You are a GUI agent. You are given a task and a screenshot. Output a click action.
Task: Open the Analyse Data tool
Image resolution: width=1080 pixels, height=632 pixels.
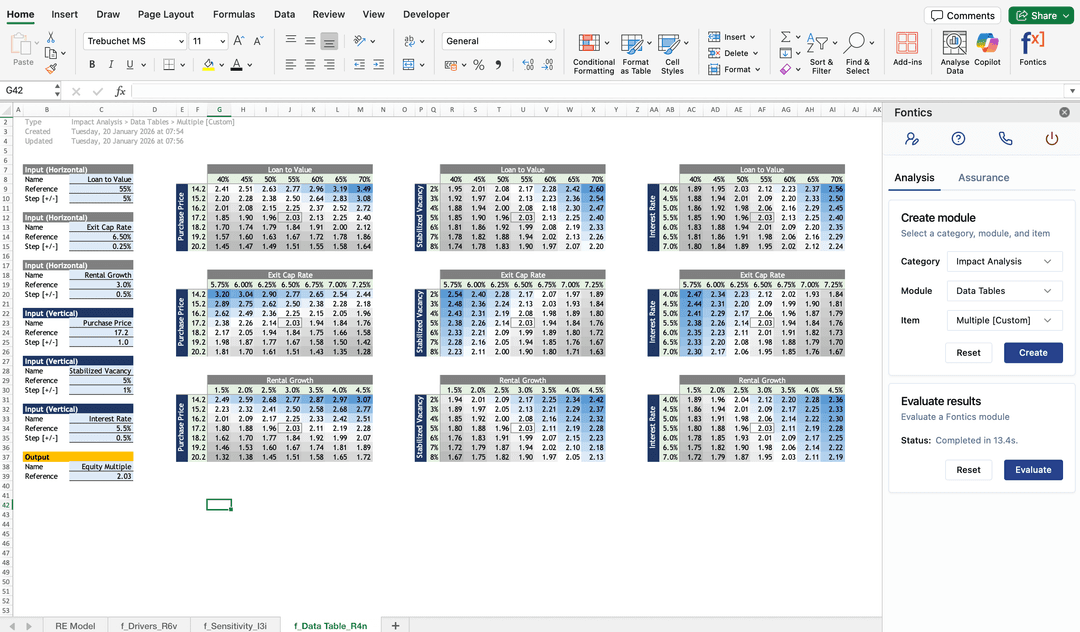[x=955, y=53]
